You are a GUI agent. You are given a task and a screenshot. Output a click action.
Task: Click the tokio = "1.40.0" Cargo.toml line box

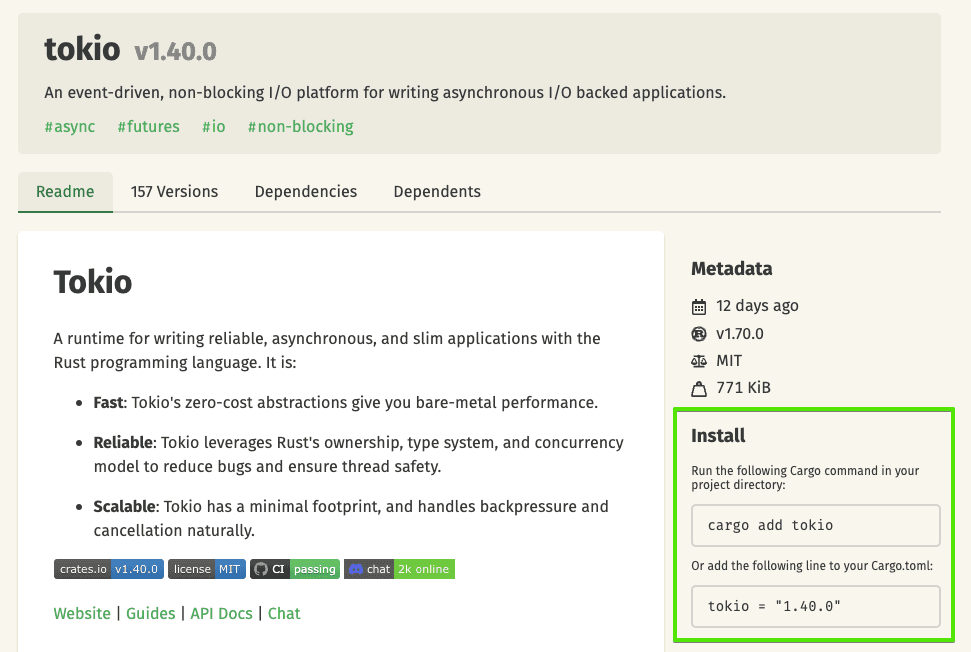[x=815, y=606]
